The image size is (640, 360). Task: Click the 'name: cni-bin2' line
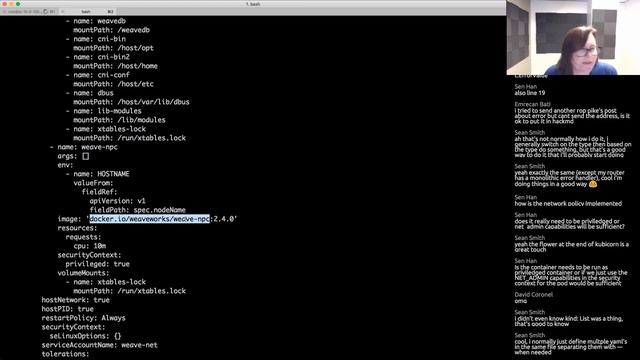tap(98, 57)
